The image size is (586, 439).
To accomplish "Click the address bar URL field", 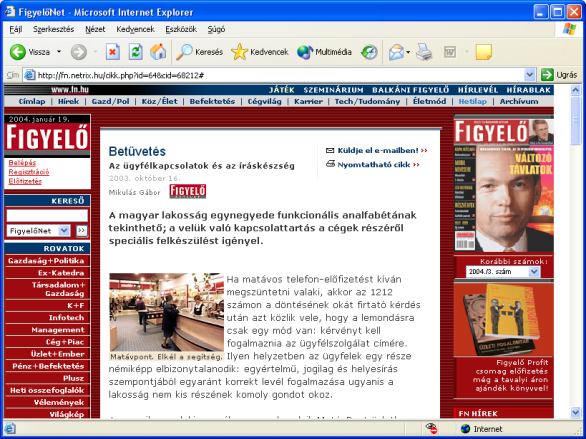I will pyautogui.click(x=279, y=75).
